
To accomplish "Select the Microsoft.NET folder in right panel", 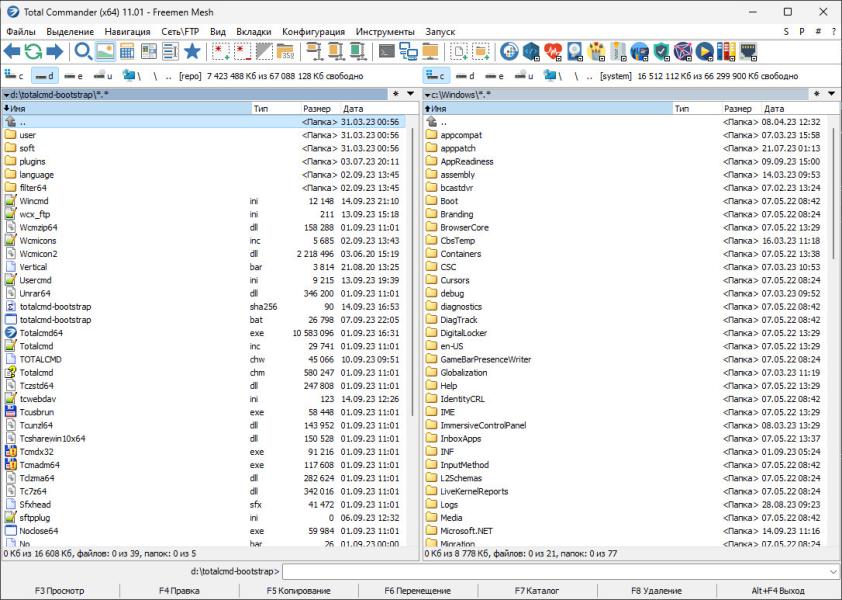I will [626, 531].
